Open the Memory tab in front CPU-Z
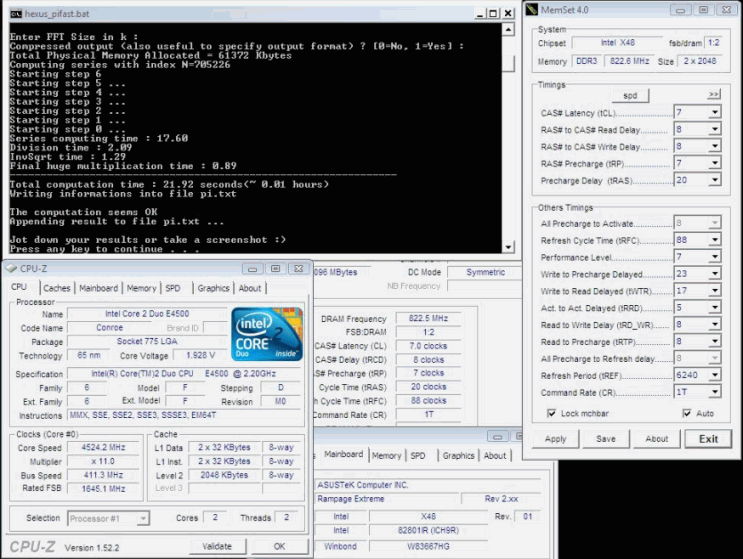743x559 pixels. (x=141, y=288)
